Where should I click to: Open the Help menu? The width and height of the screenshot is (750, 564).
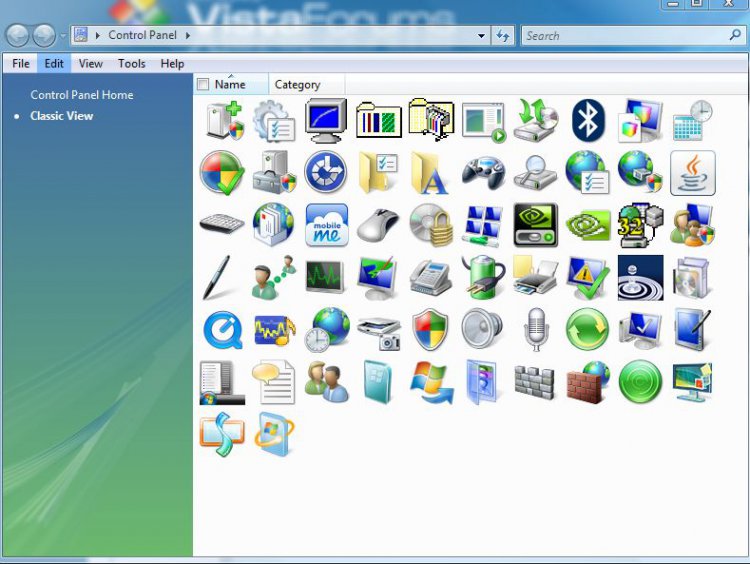coord(172,64)
